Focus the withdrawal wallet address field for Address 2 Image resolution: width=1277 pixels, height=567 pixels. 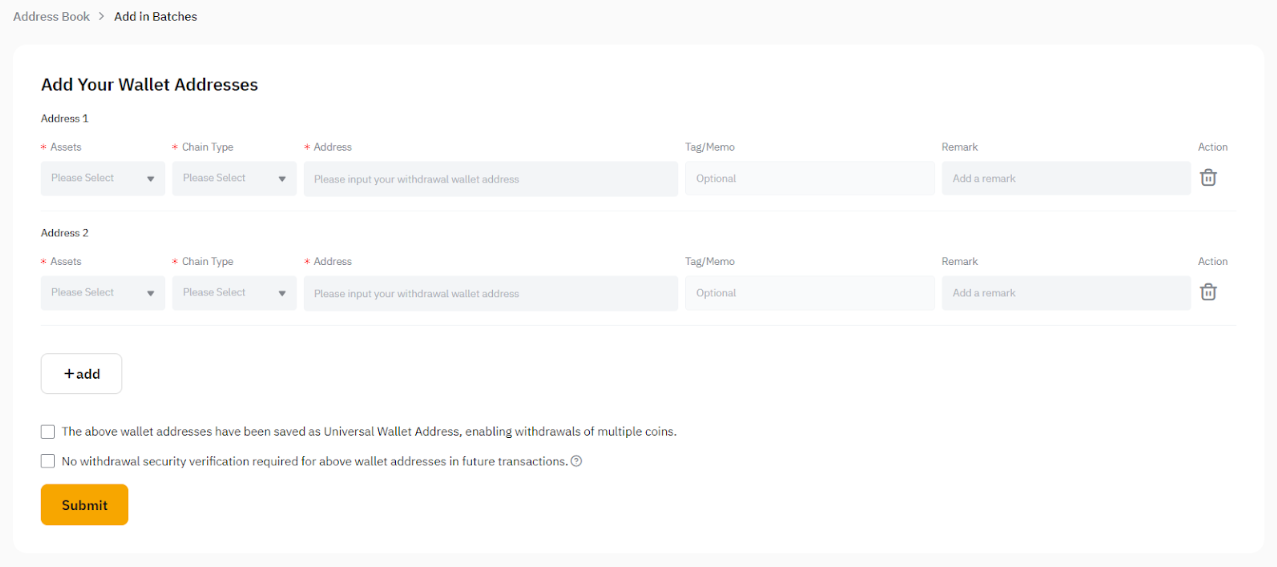tap(490, 293)
